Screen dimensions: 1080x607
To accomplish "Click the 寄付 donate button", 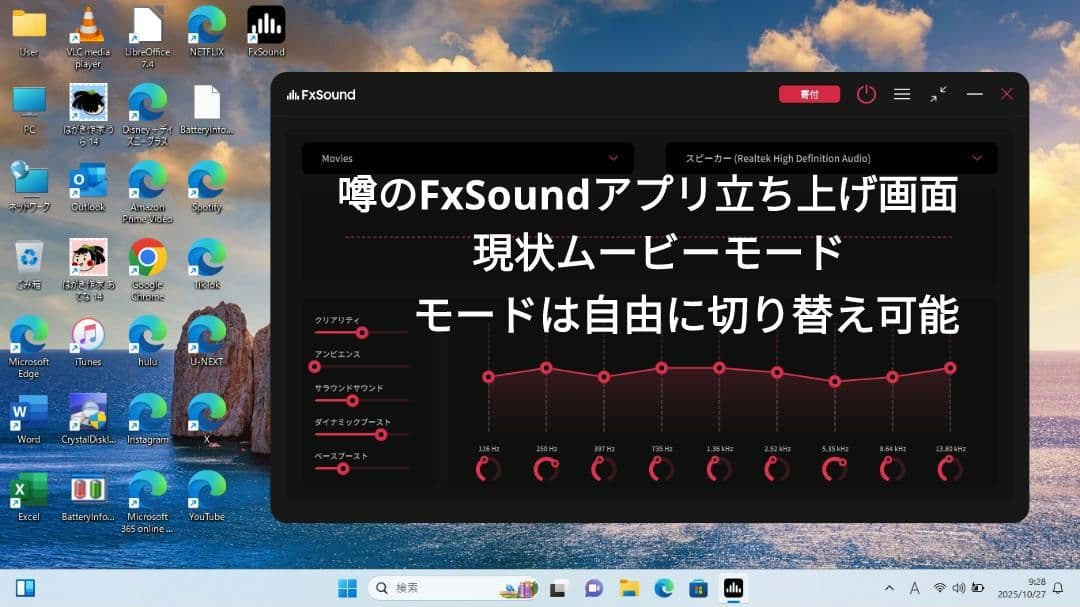I will 809,93.
